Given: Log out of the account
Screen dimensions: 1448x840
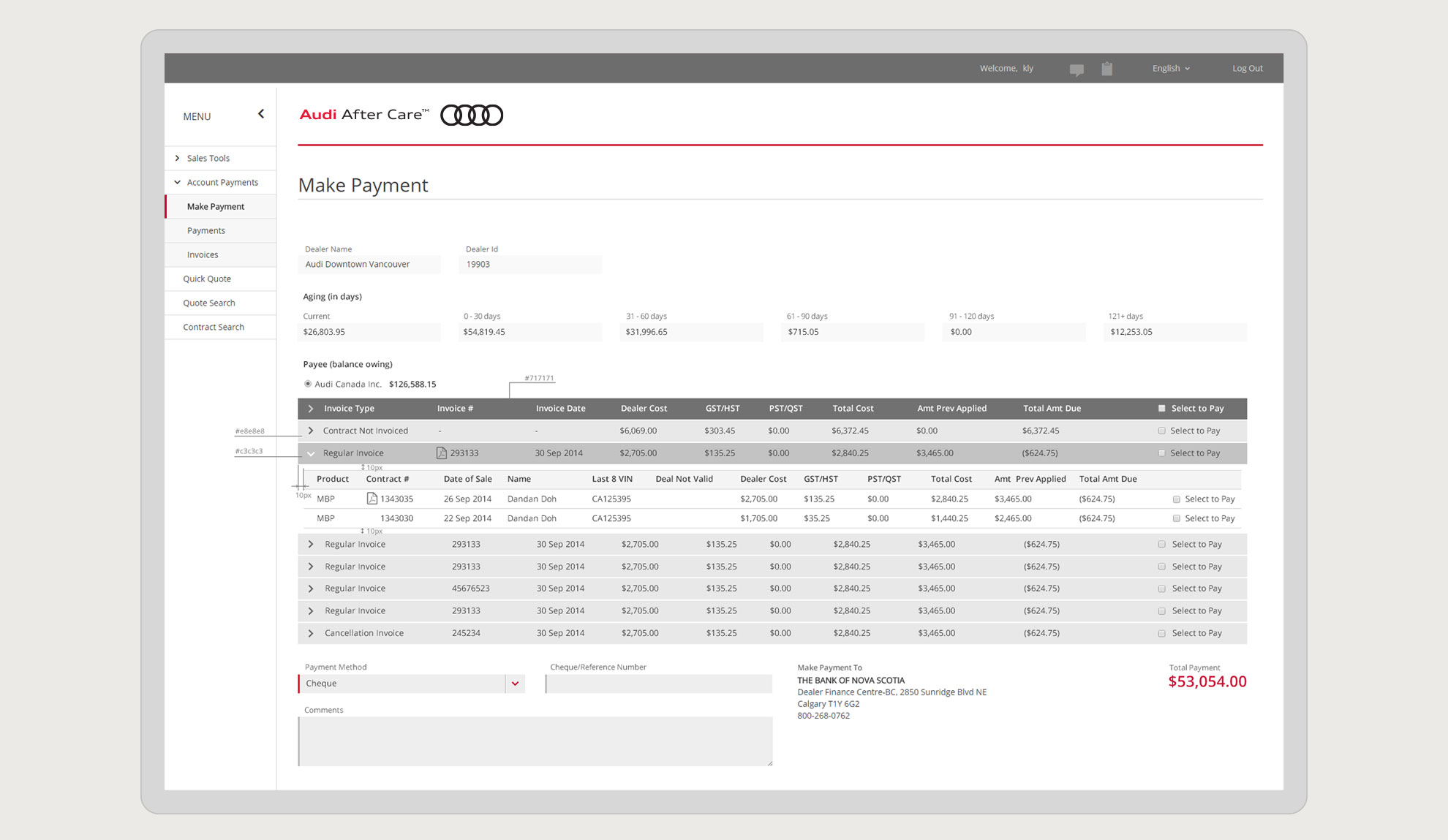Looking at the screenshot, I should click(x=1248, y=68).
